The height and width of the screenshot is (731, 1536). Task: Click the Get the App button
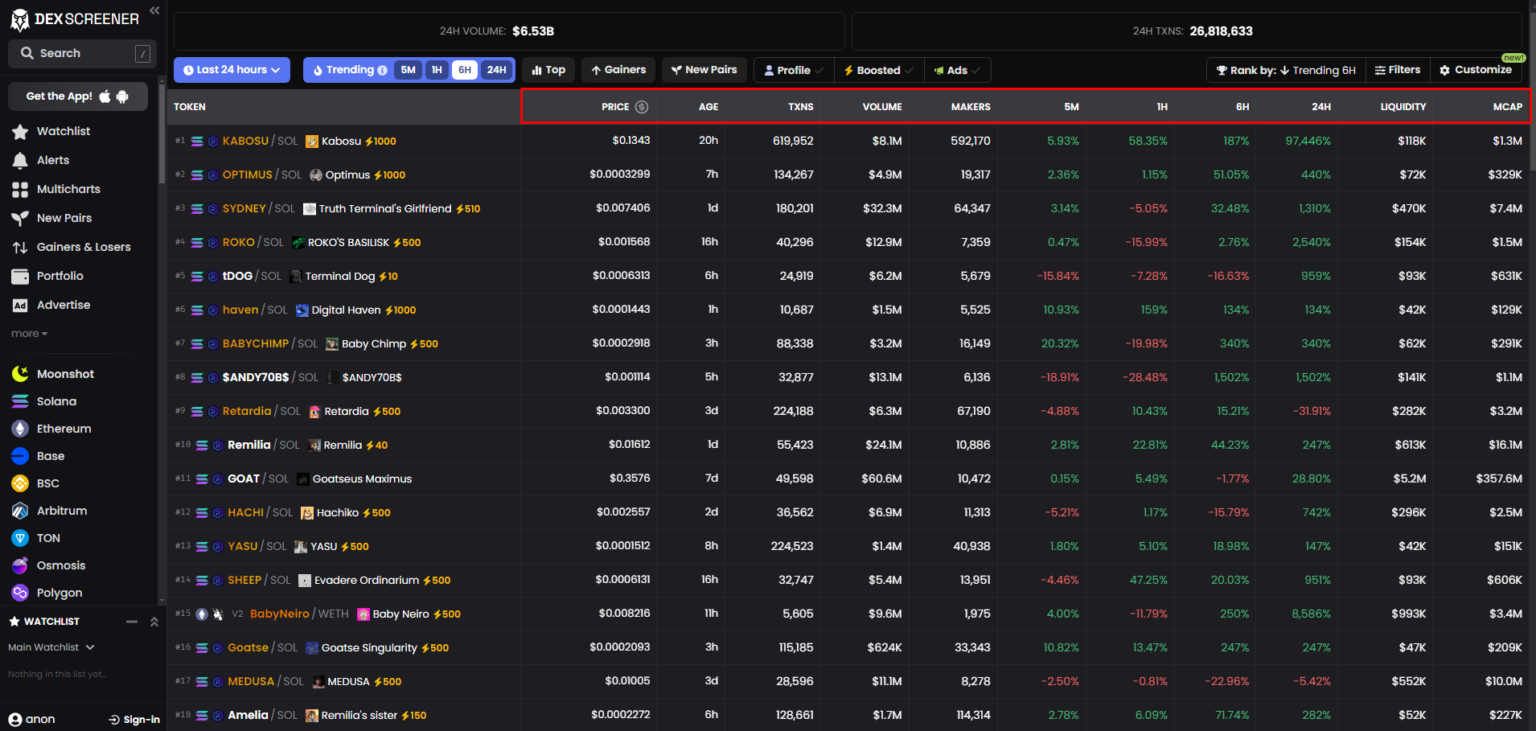pyautogui.click(x=78, y=96)
